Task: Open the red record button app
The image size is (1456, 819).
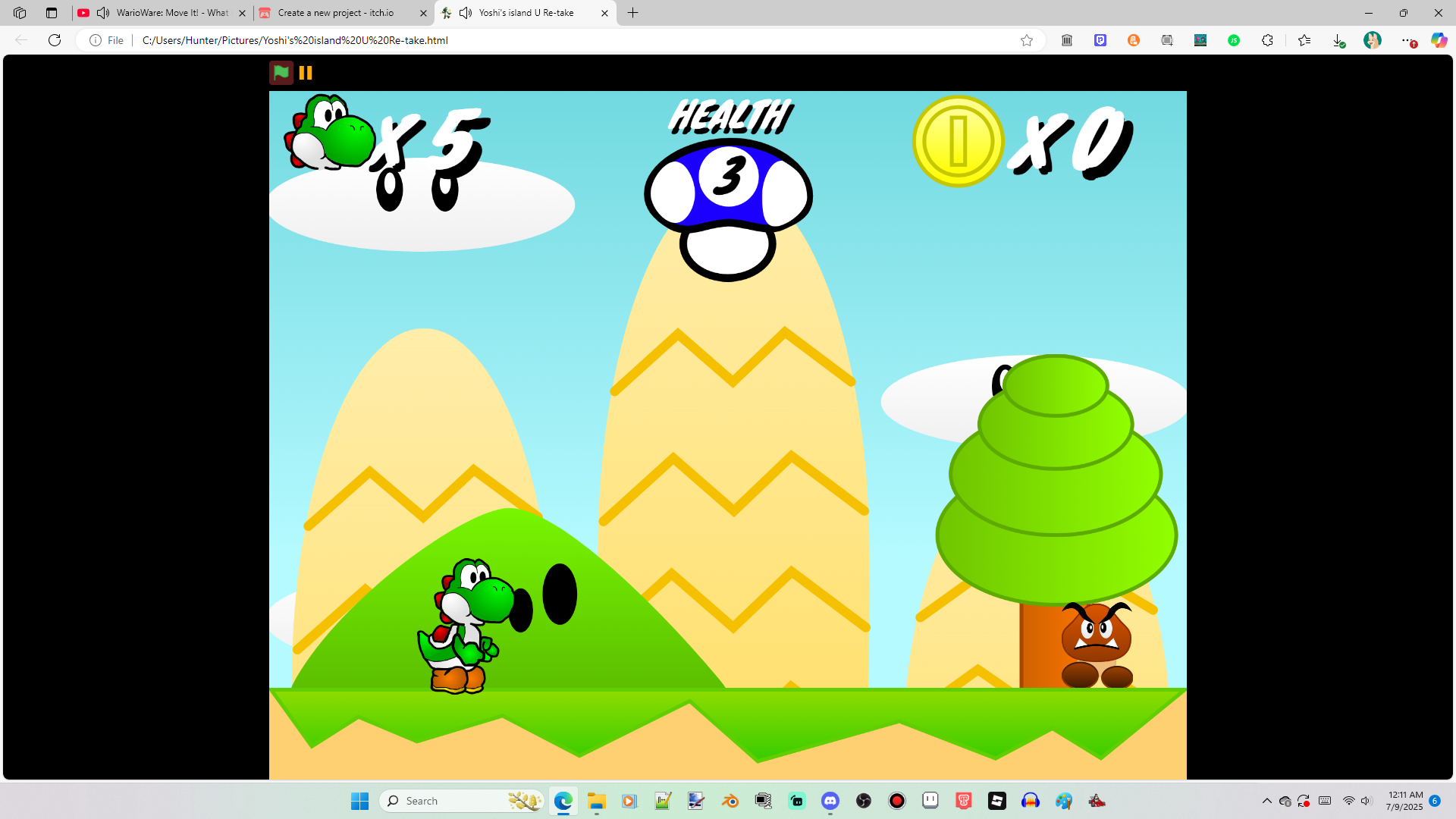Action: (897, 801)
